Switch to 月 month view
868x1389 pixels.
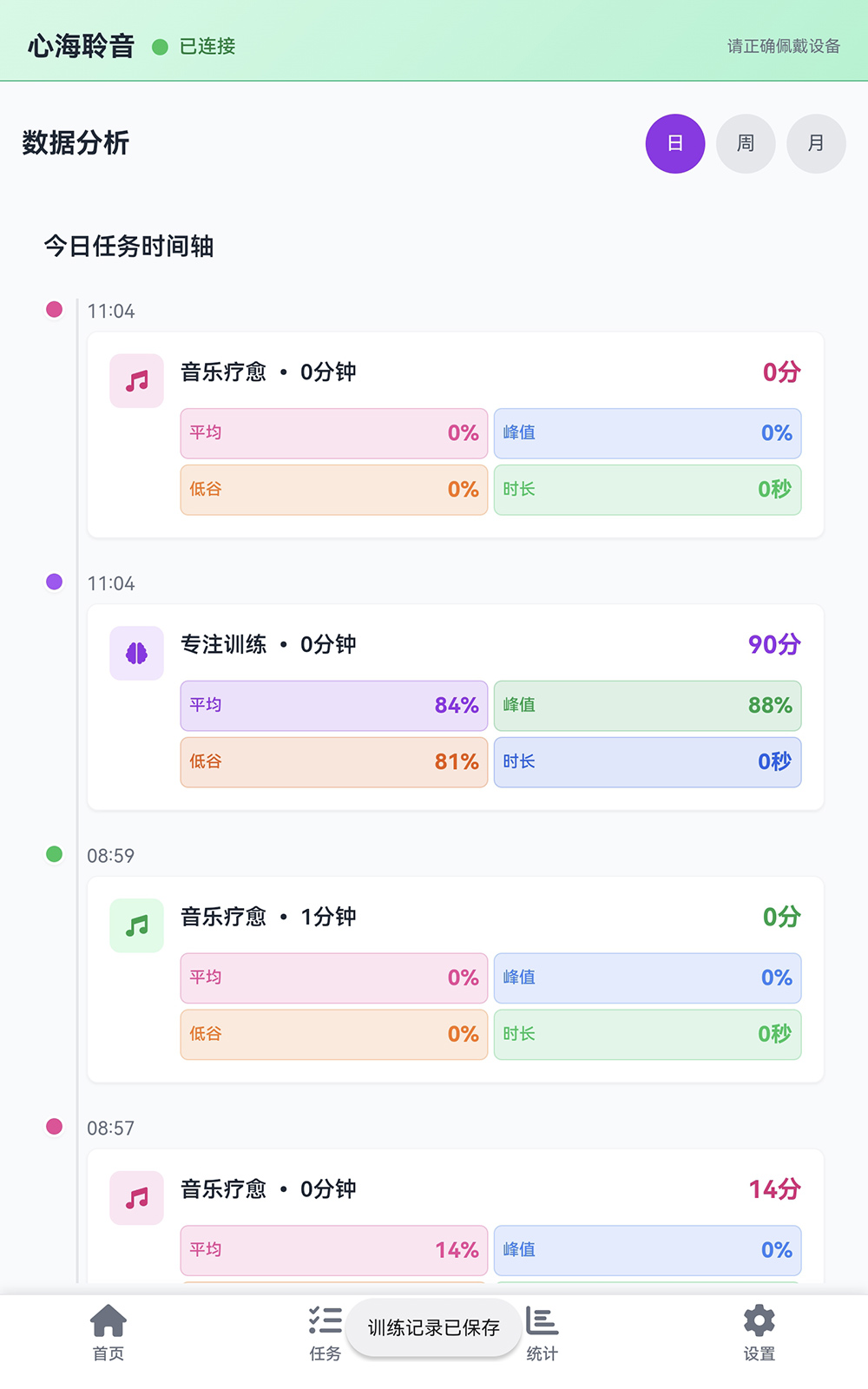(x=816, y=143)
